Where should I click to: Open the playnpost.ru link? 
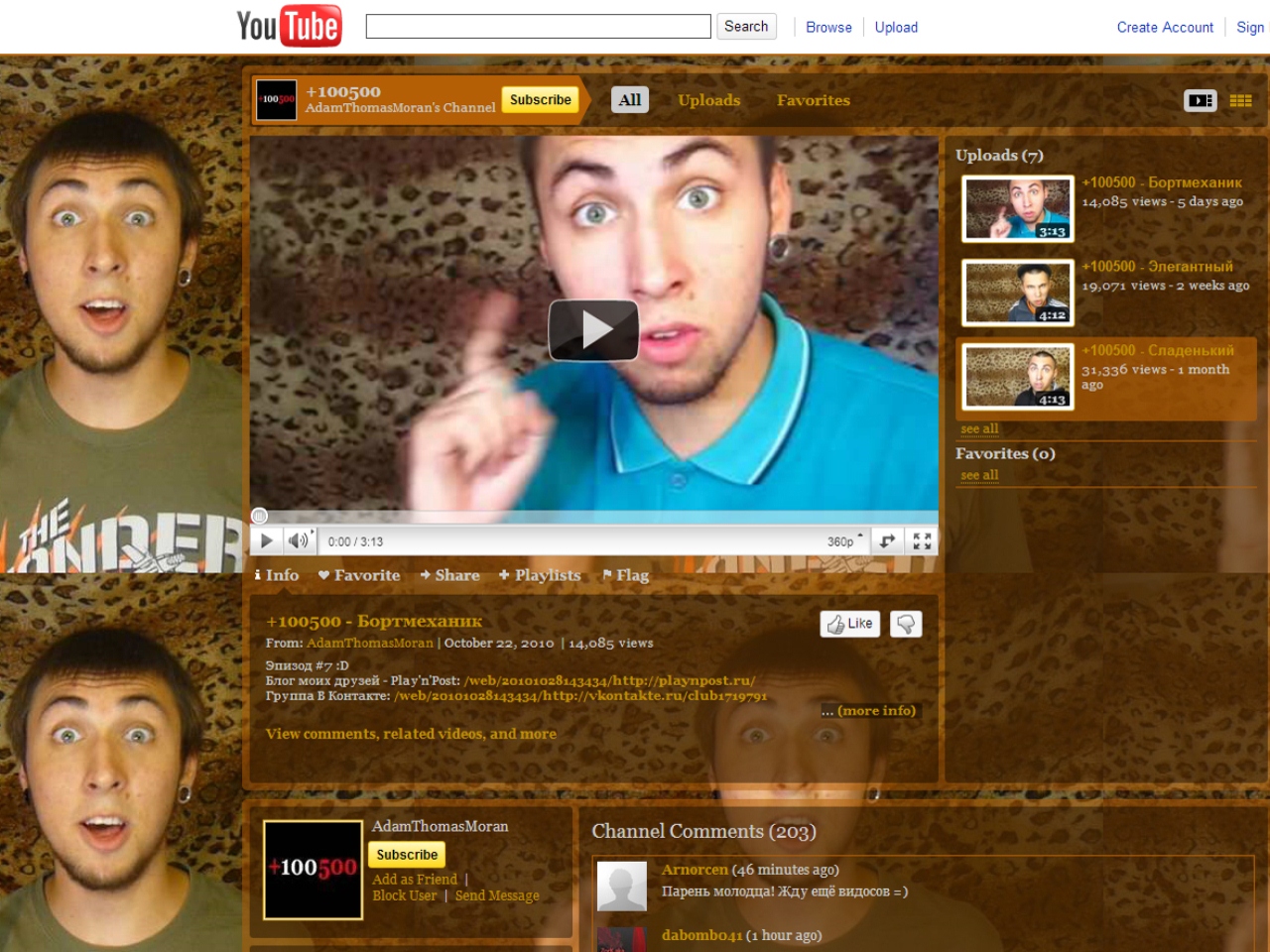tap(610, 680)
